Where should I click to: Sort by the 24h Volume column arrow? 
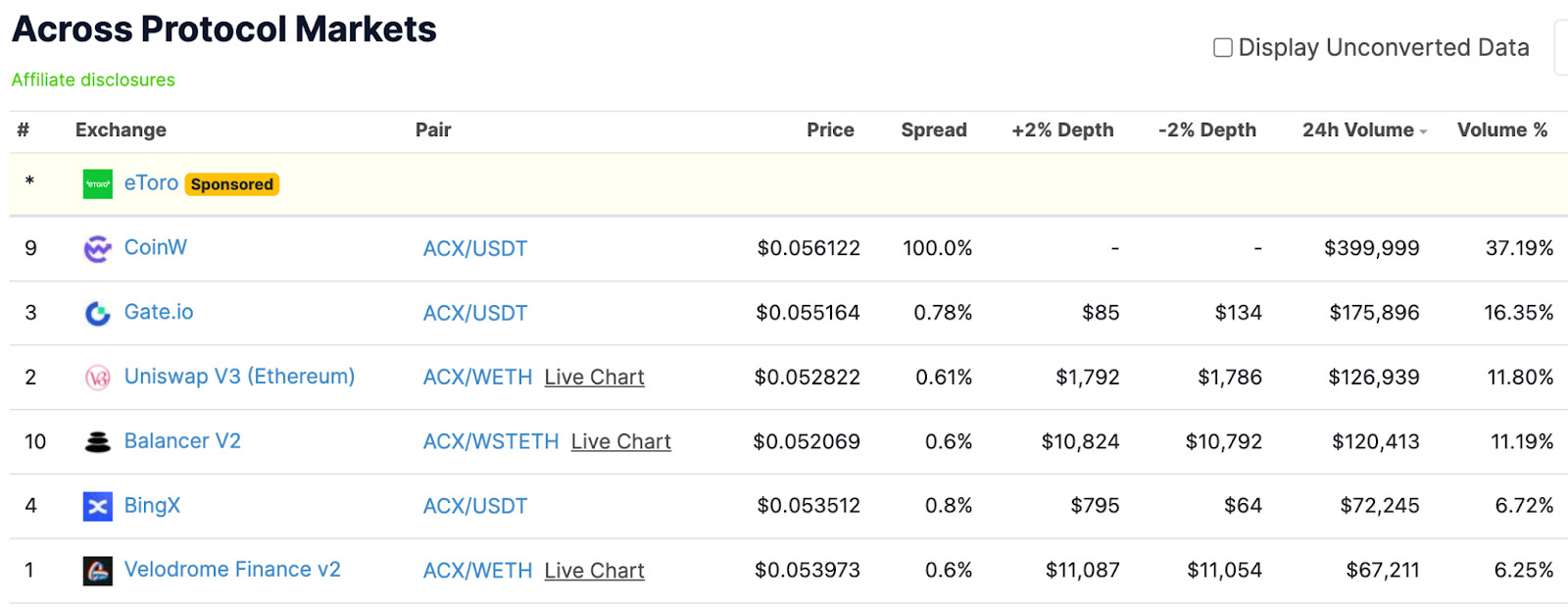(x=1423, y=132)
